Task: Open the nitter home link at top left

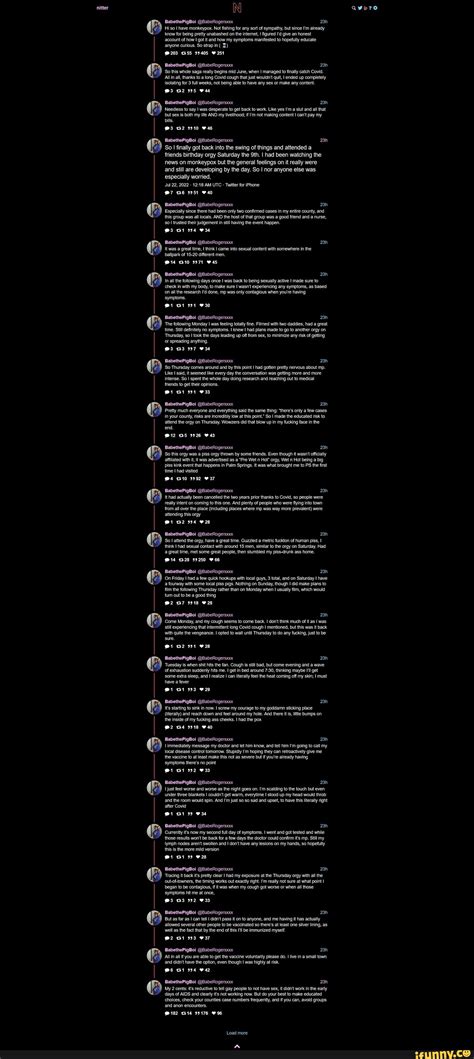Action: (101, 8)
